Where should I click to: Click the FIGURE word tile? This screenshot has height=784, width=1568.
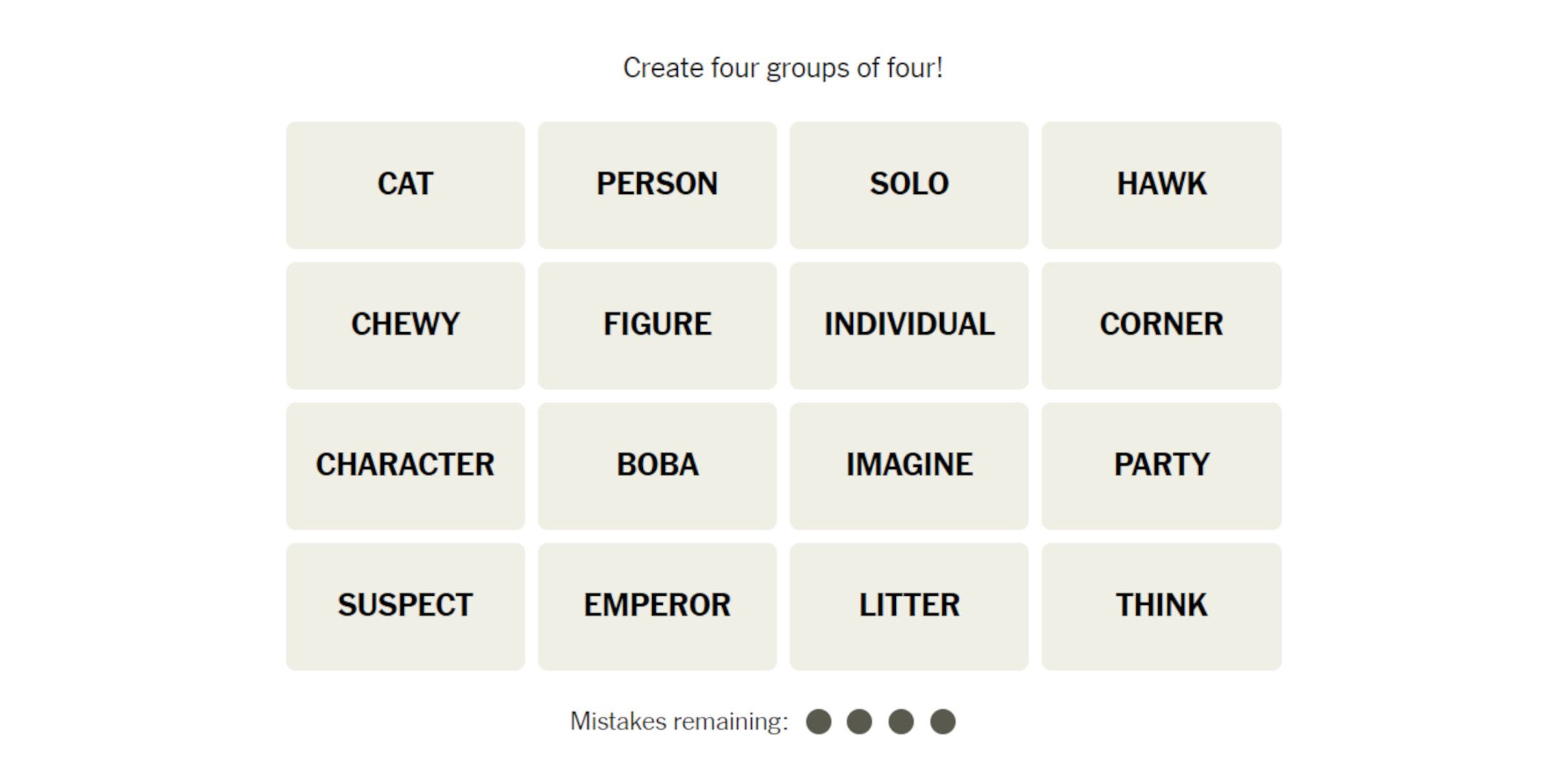[x=657, y=325]
